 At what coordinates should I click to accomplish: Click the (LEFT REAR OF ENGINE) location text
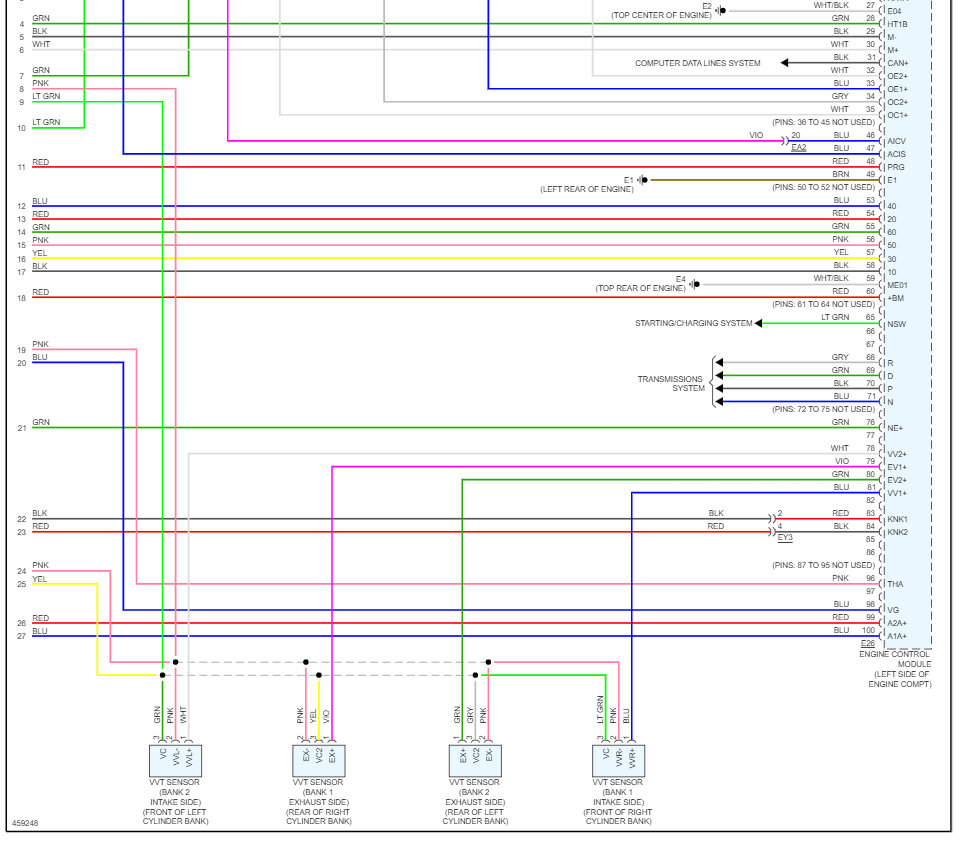586,189
